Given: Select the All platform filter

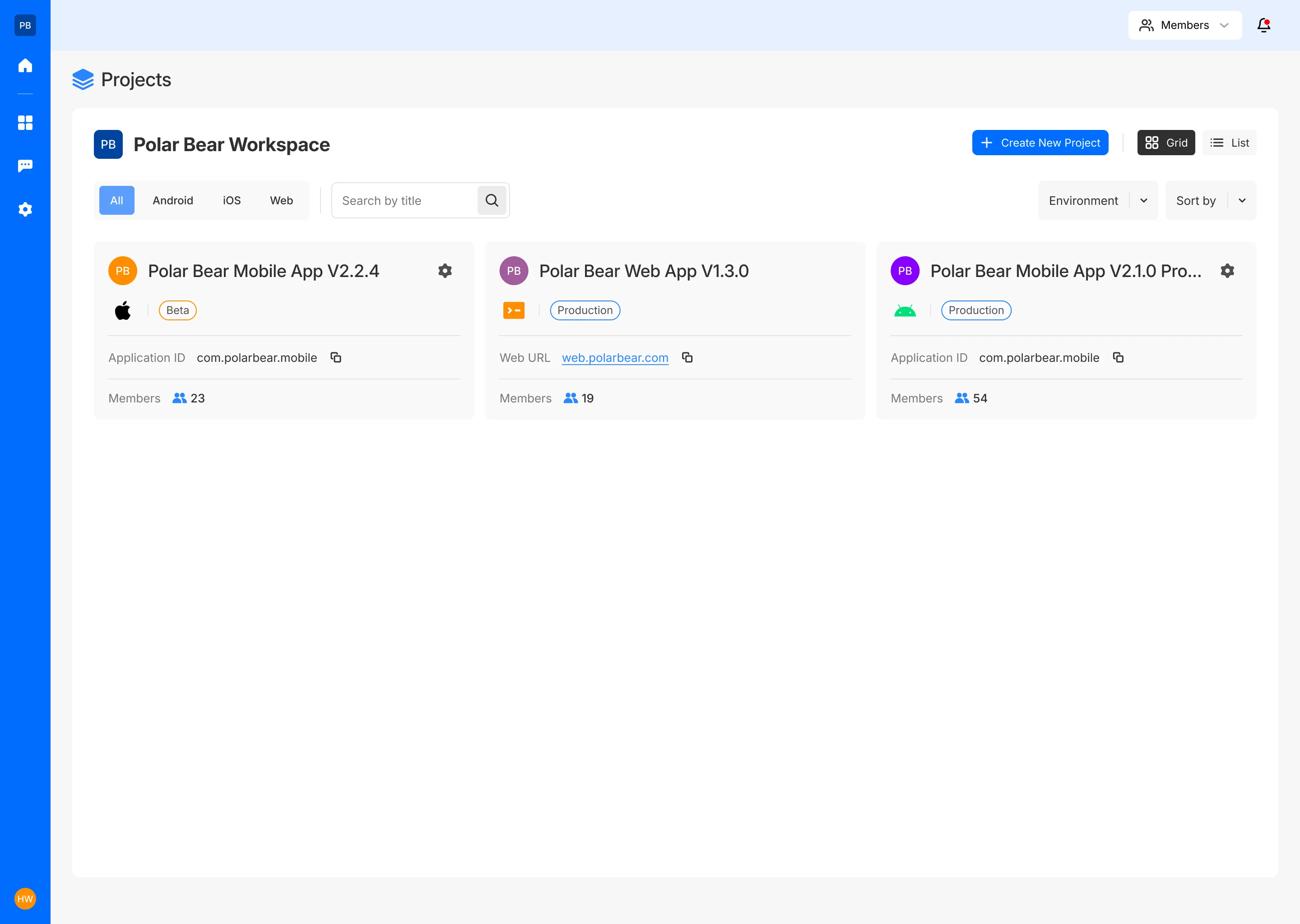Looking at the screenshot, I should tap(116, 200).
